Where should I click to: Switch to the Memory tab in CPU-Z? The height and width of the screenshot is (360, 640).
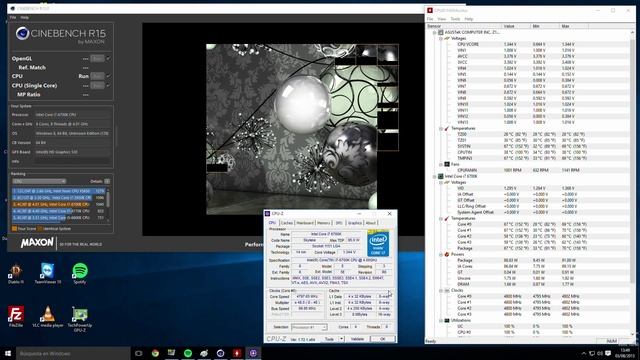[x=324, y=223]
